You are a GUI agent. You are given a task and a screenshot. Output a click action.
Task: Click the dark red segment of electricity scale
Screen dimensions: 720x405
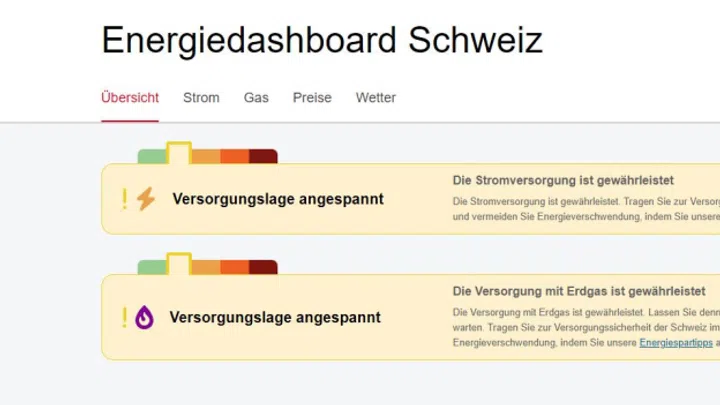[x=263, y=156]
